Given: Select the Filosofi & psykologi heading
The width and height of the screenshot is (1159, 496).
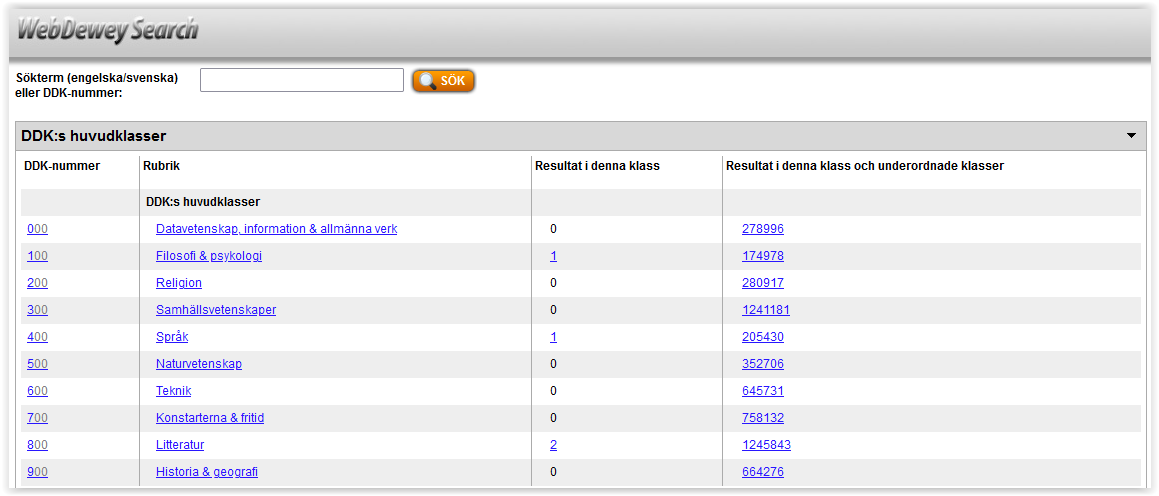Looking at the screenshot, I should click(209, 256).
